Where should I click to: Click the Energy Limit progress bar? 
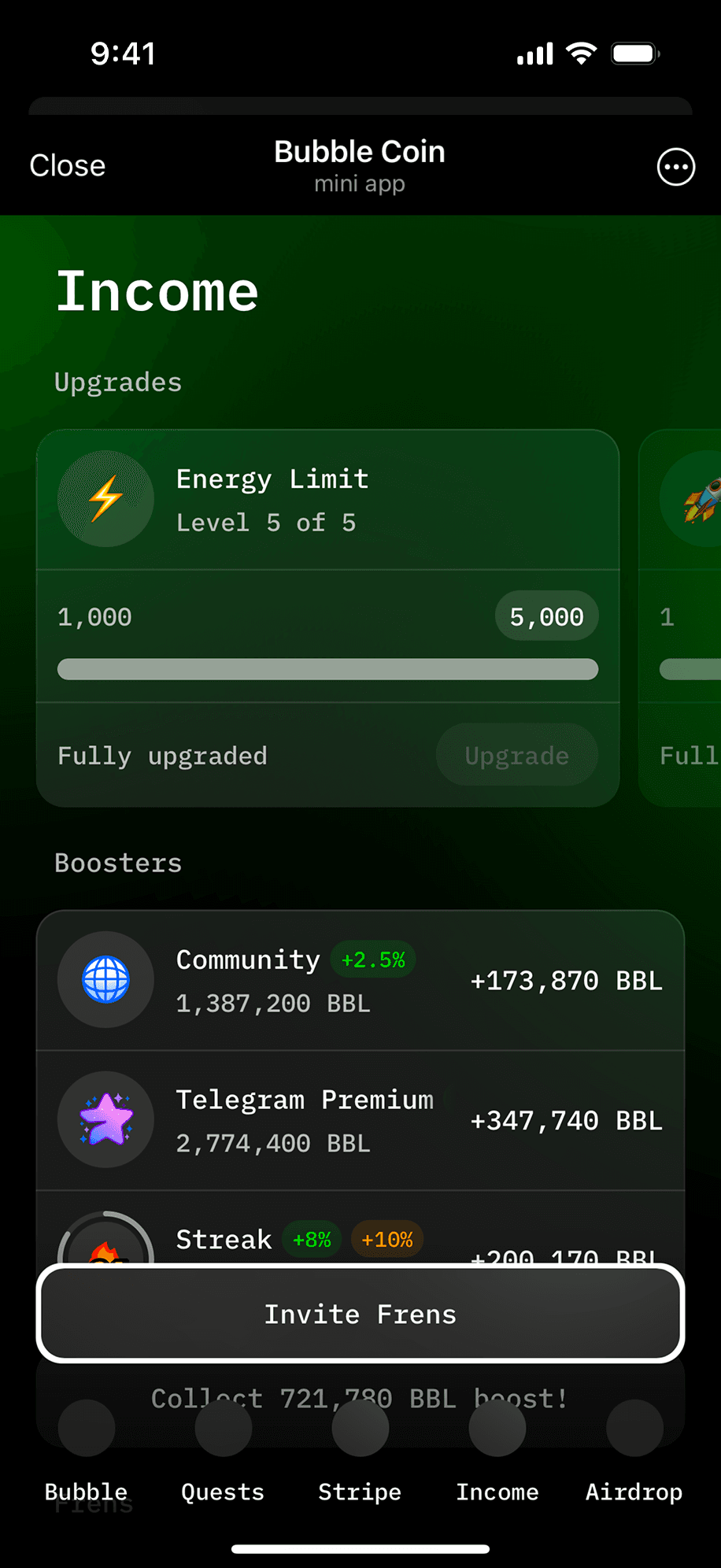click(x=327, y=669)
